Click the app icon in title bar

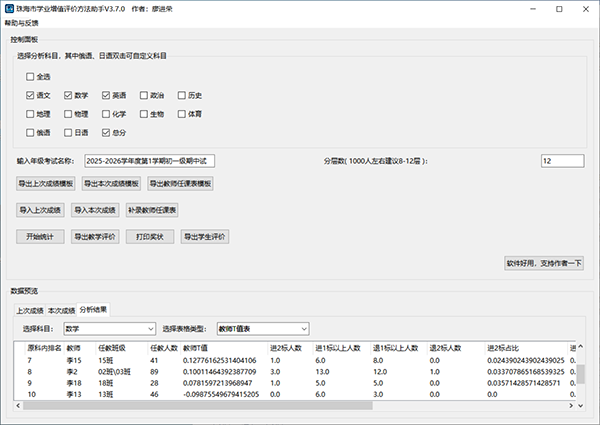[x=9, y=8]
